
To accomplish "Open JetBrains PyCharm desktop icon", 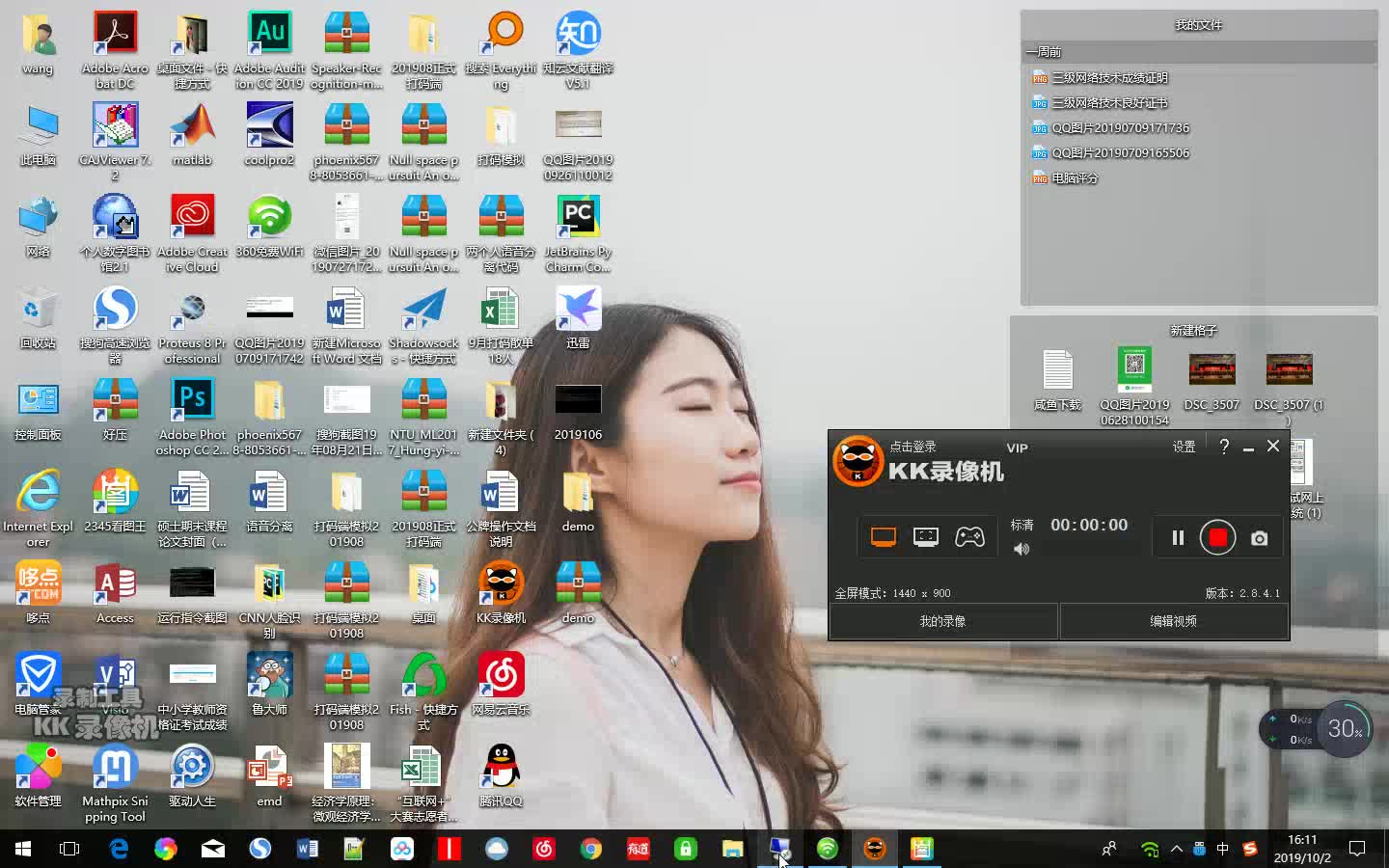I will click(578, 232).
